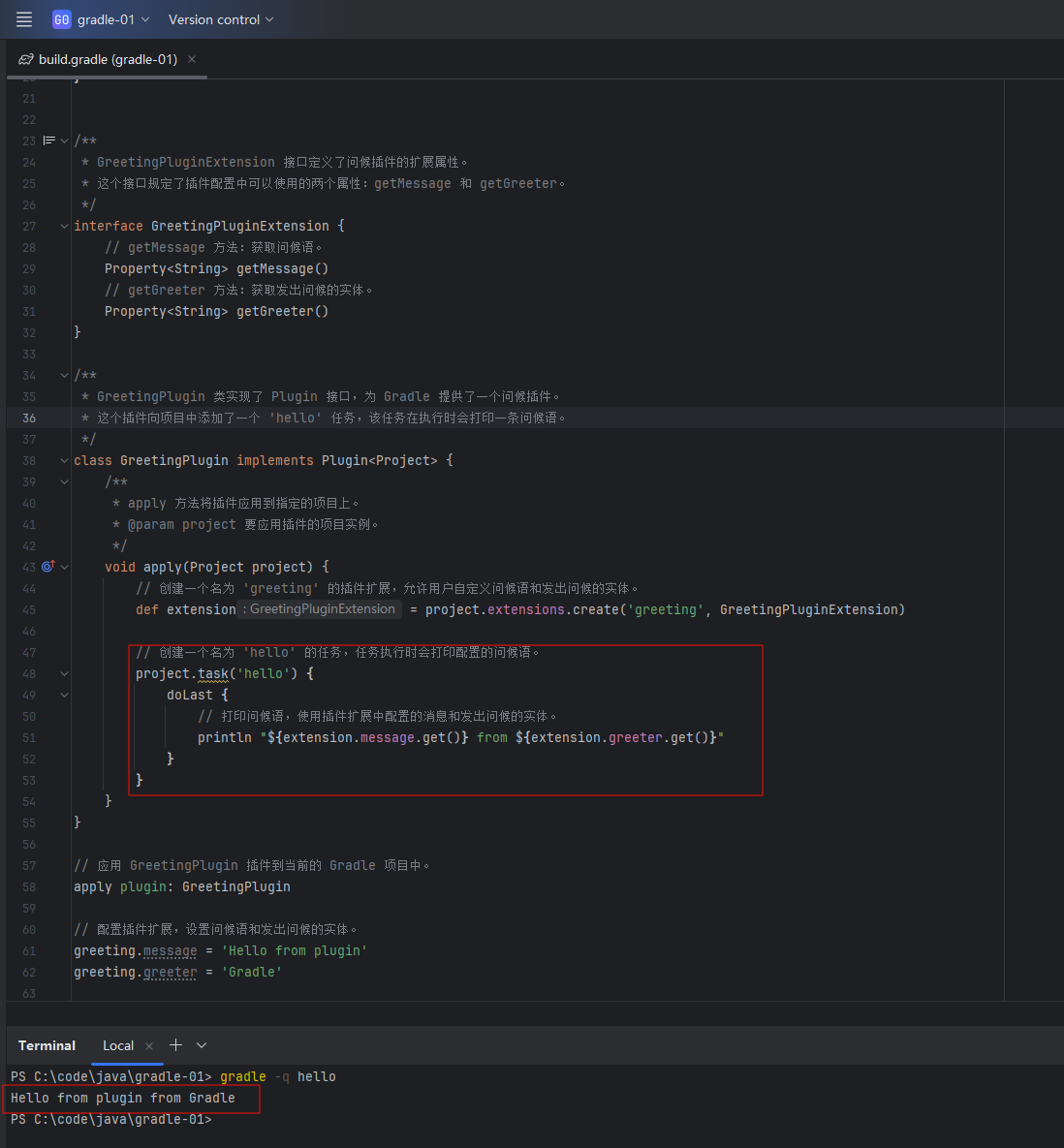The image size is (1064, 1148).
Task: Collapse the interface block at line 27
Action: point(64,227)
